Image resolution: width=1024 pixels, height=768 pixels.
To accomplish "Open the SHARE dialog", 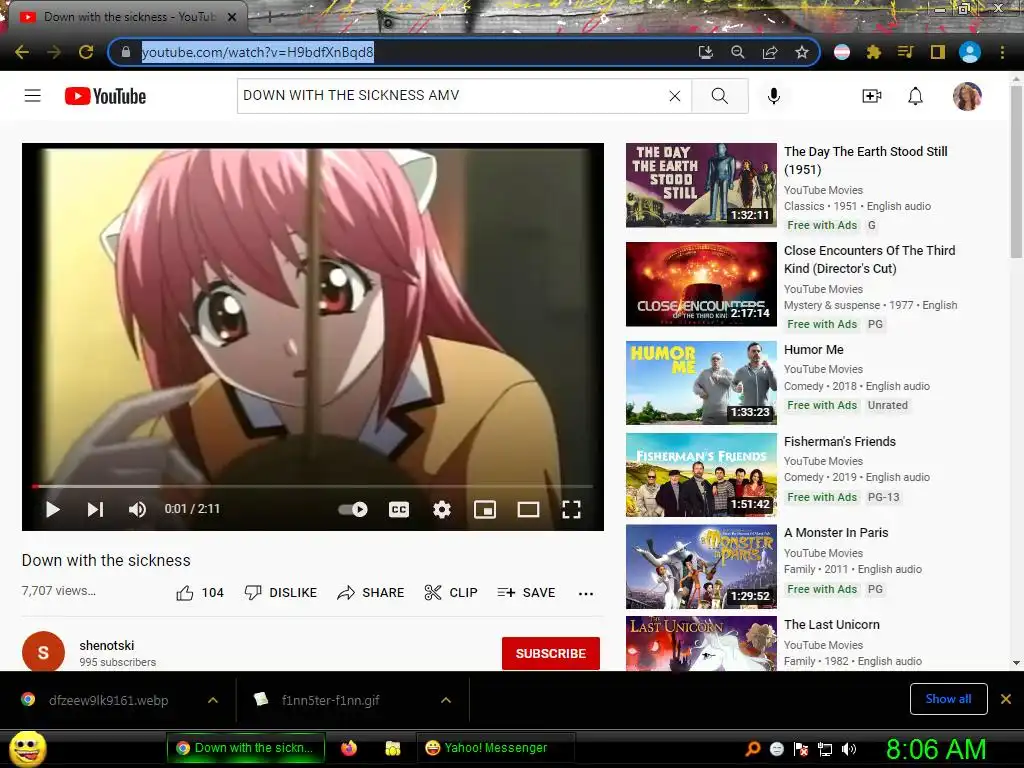I will [x=371, y=593].
